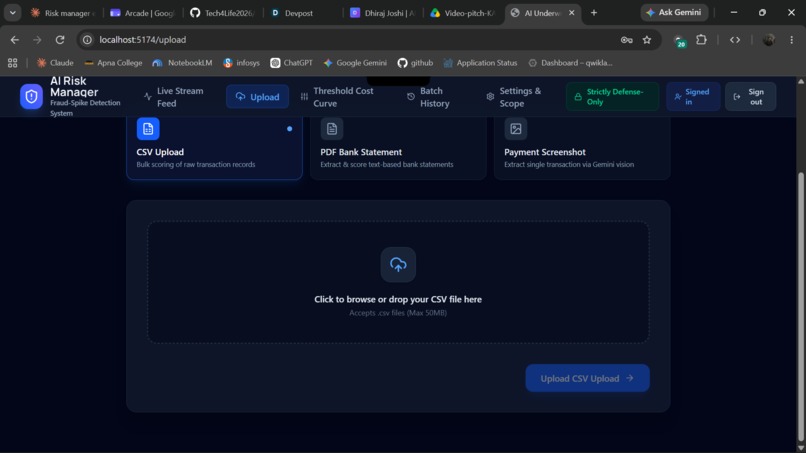Open the code brackets toolbar icon
Screen dimensions: 806x453
pyautogui.click(x=735, y=40)
